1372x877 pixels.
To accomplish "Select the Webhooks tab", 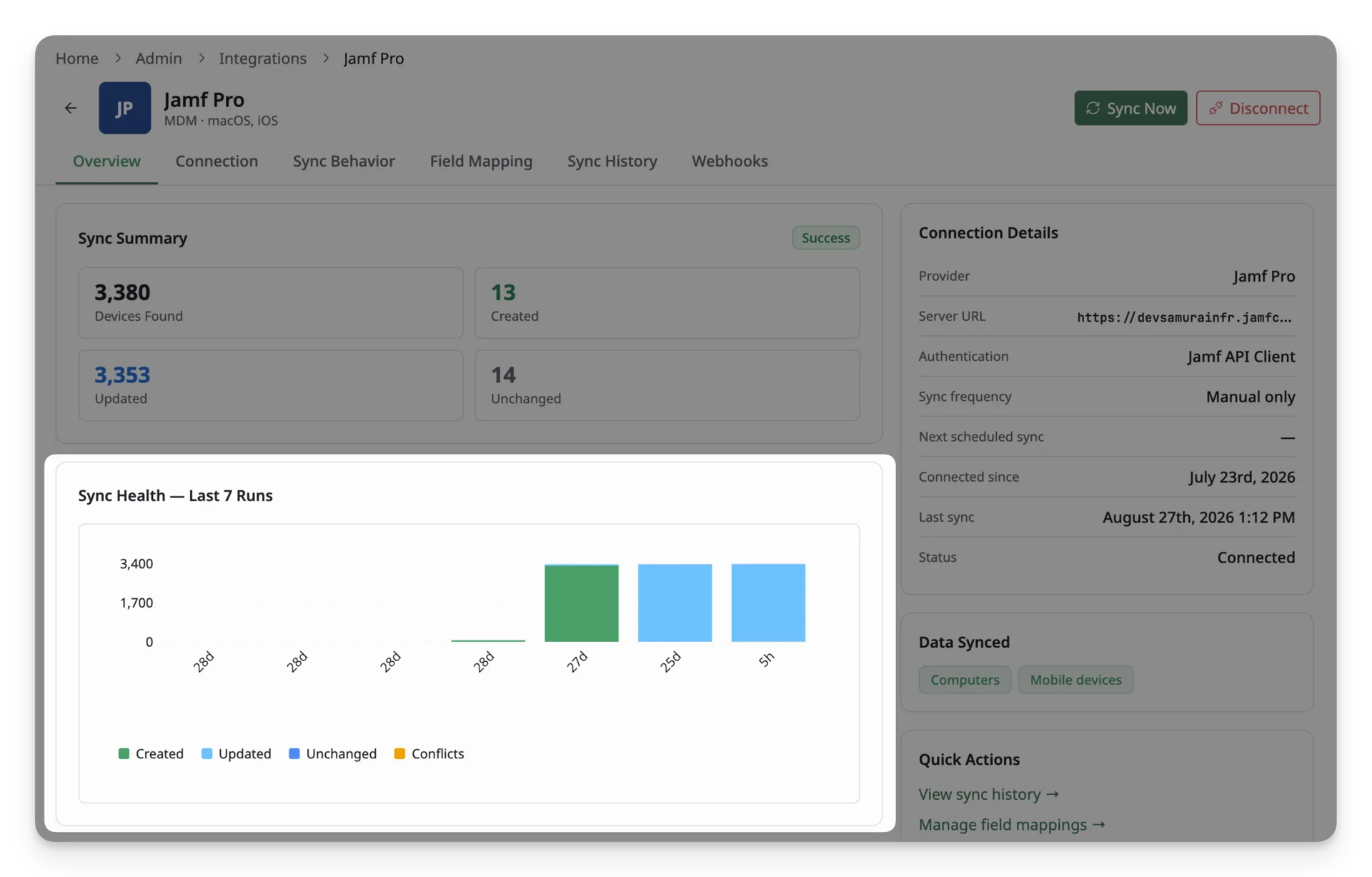I will (x=730, y=162).
